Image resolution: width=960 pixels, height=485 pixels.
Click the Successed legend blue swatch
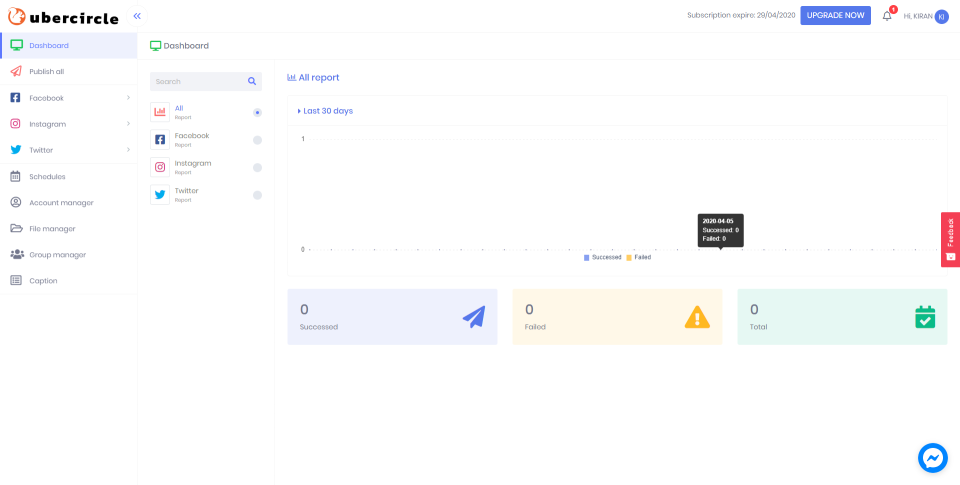coord(587,258)
